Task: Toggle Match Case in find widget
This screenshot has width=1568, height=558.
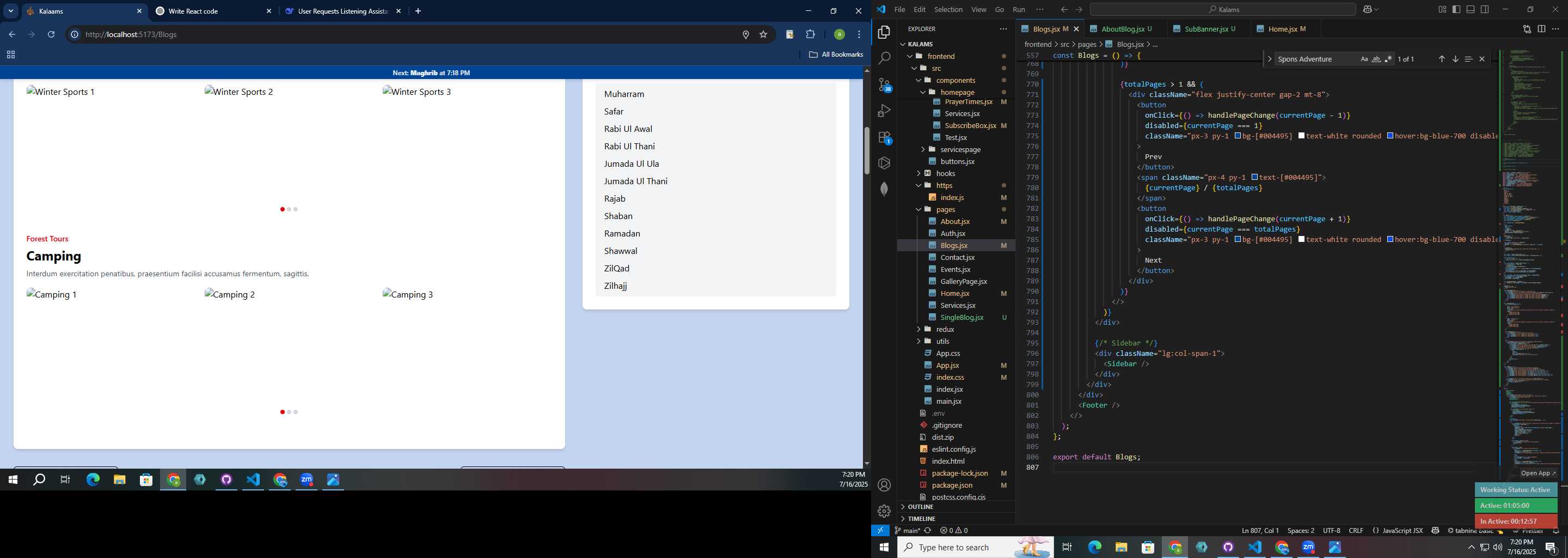Action: point(1364,59)
